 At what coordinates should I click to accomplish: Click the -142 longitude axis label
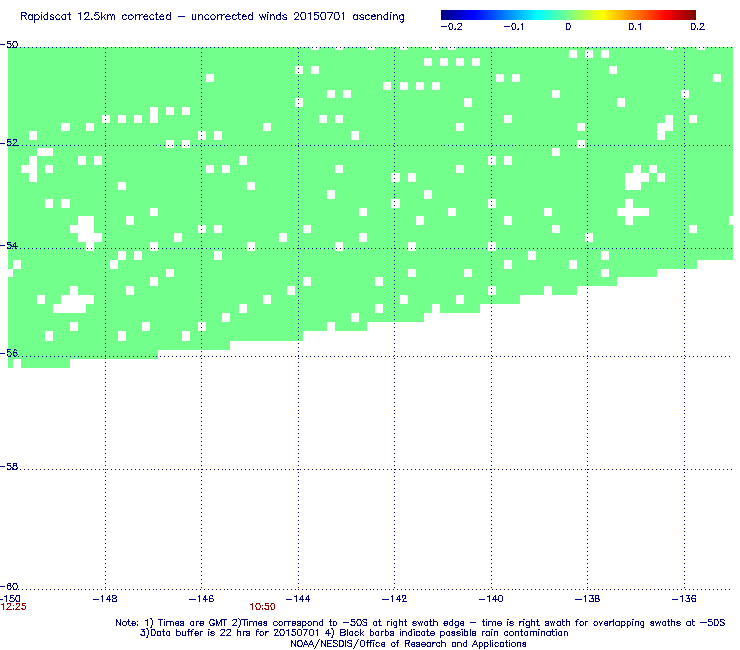pyautogui.click(x=394, y=599)
